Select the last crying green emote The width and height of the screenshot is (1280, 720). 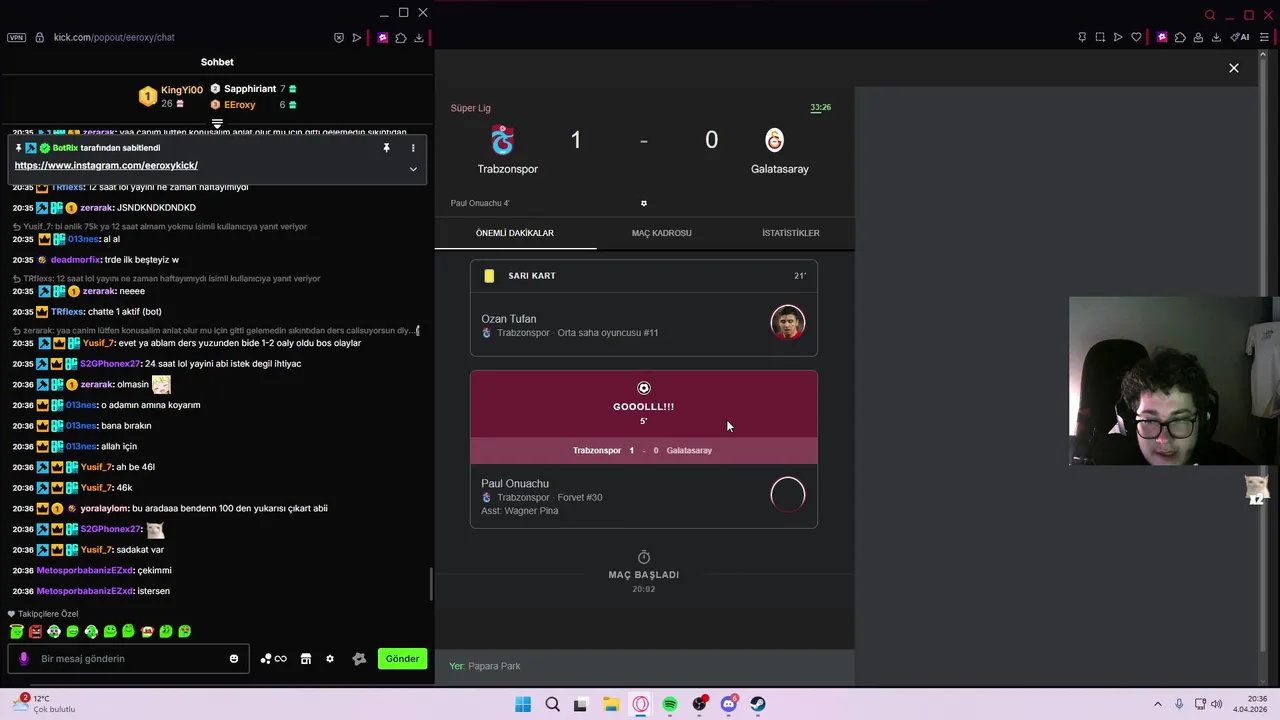tap(184, 631)
